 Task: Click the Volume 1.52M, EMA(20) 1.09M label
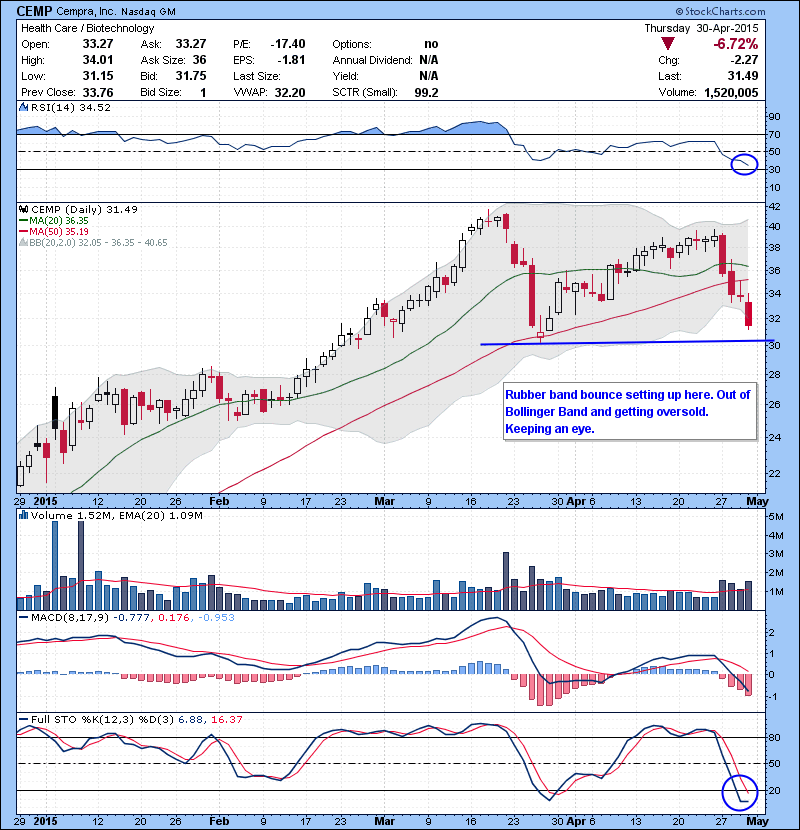tap(116, 516)
